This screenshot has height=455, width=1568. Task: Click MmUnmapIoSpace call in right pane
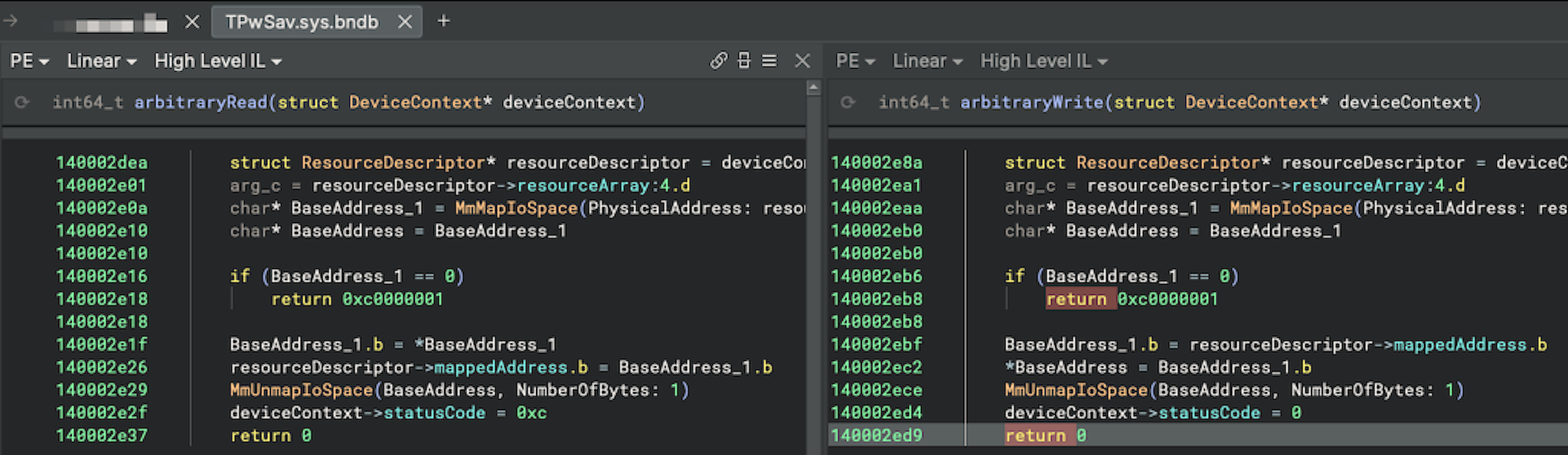(x=1076, y=390)
